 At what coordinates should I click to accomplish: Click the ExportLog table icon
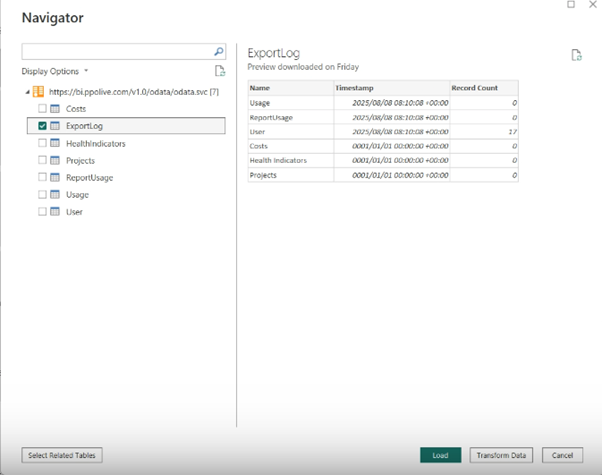[x=55, y=126]
